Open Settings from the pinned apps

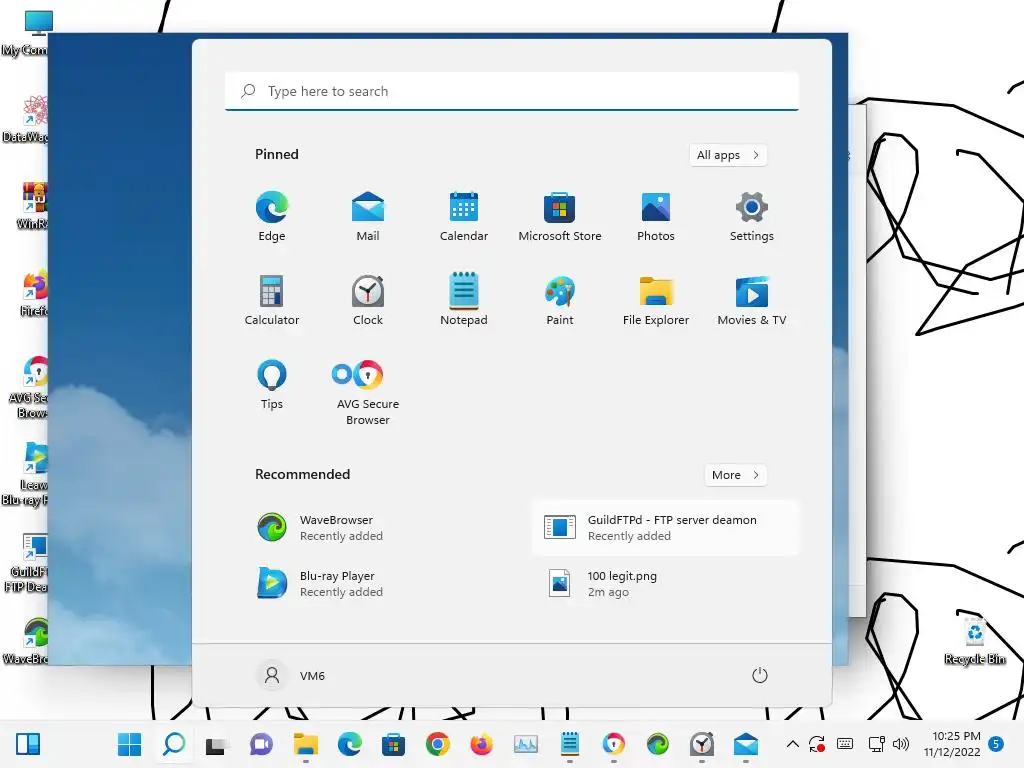[x=752, y=217]
